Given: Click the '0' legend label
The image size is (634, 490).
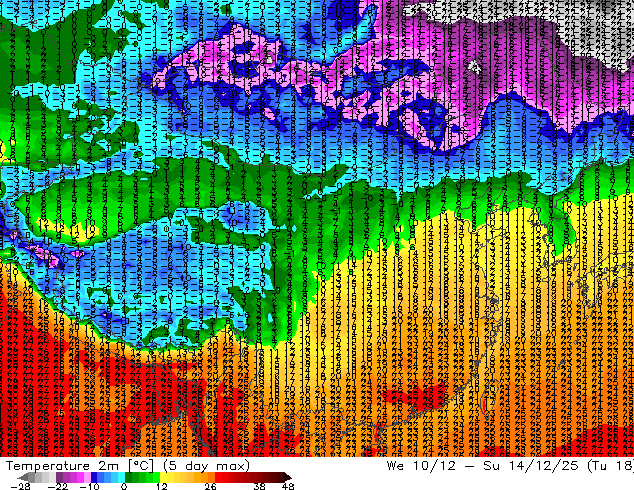Looking at the screenshot, I should (x=124, y=486).
